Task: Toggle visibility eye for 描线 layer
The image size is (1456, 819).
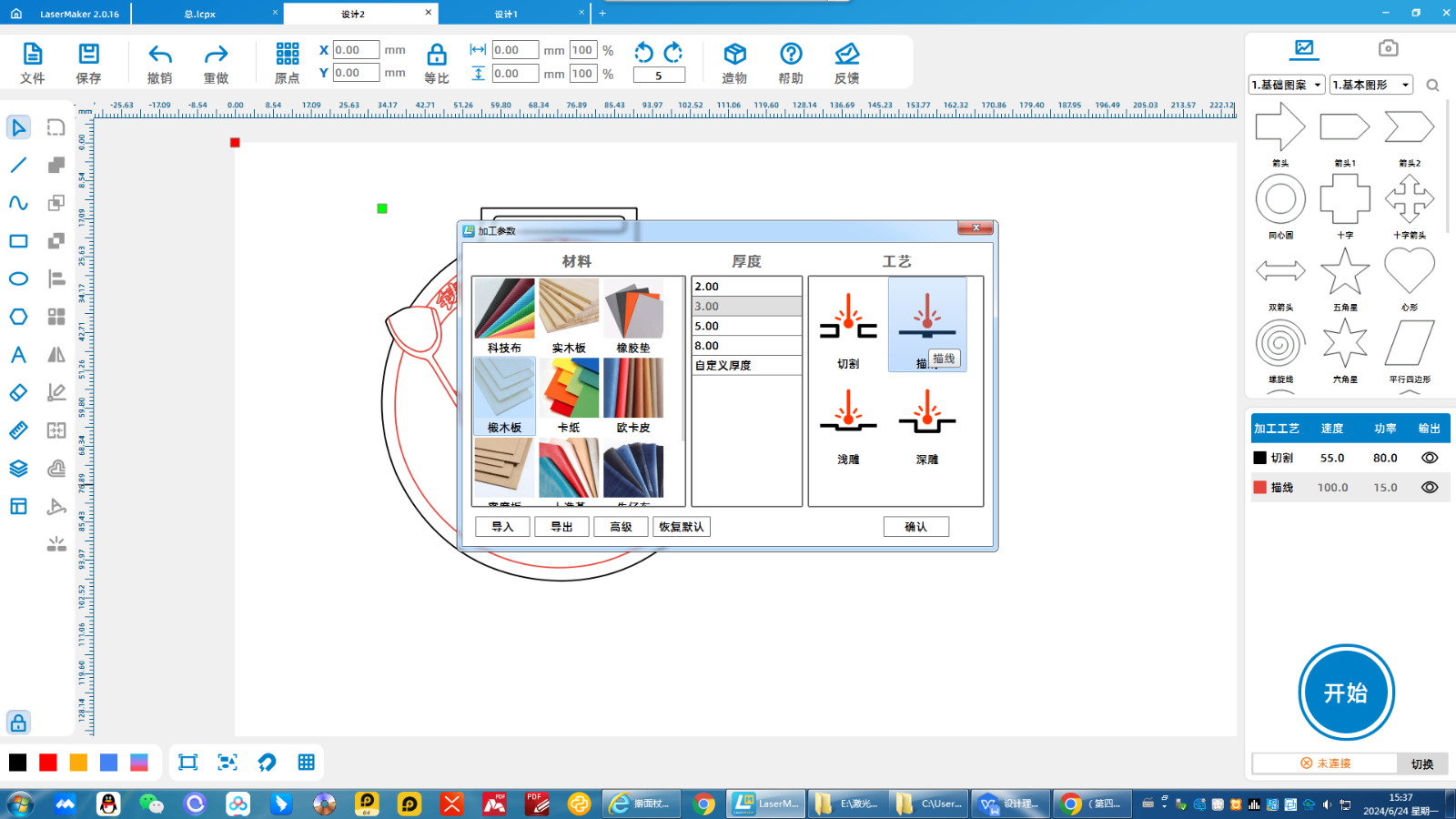Action: coord(1429,488)
